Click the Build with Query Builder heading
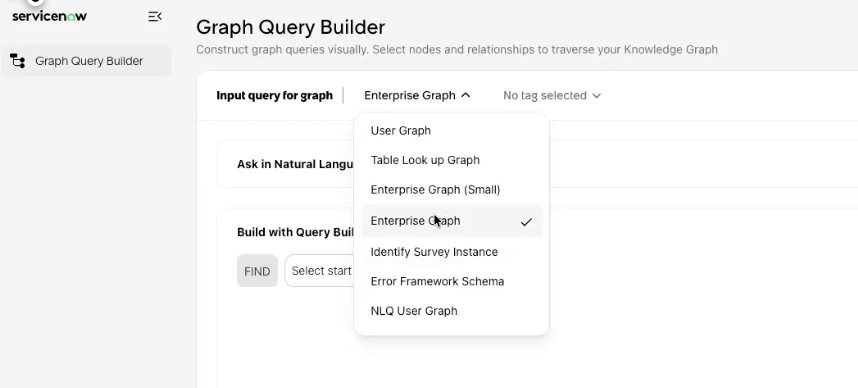 pos(295,232)
